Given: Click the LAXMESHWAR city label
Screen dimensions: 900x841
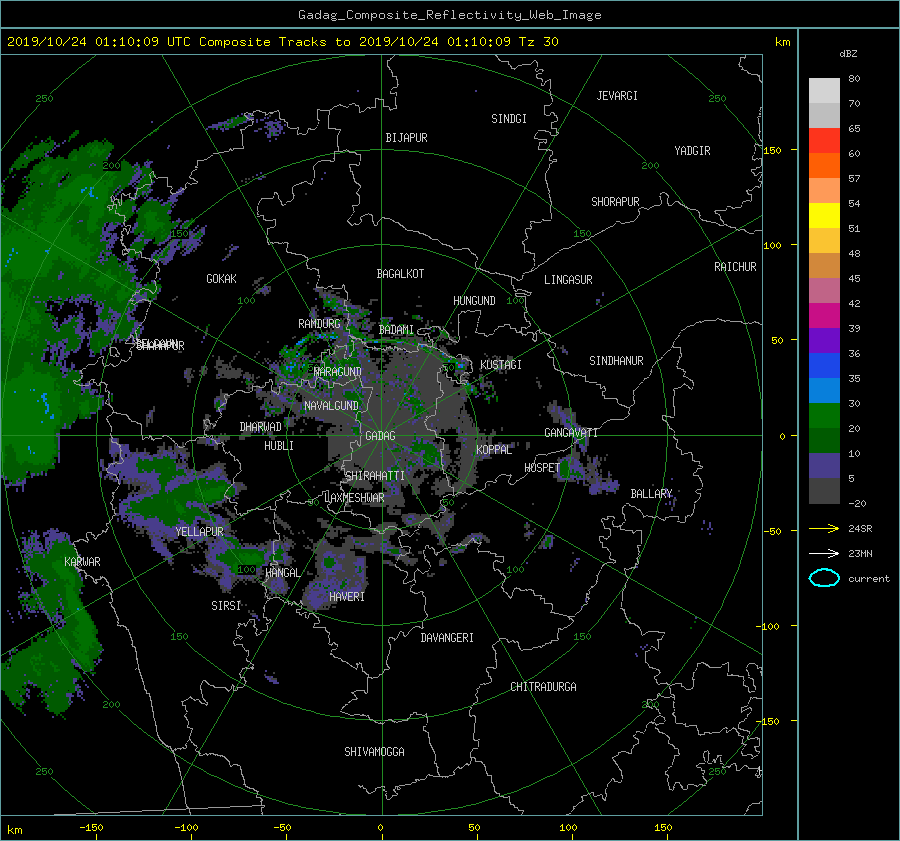Looking at the screenshot, I should (x=354, y=498).
